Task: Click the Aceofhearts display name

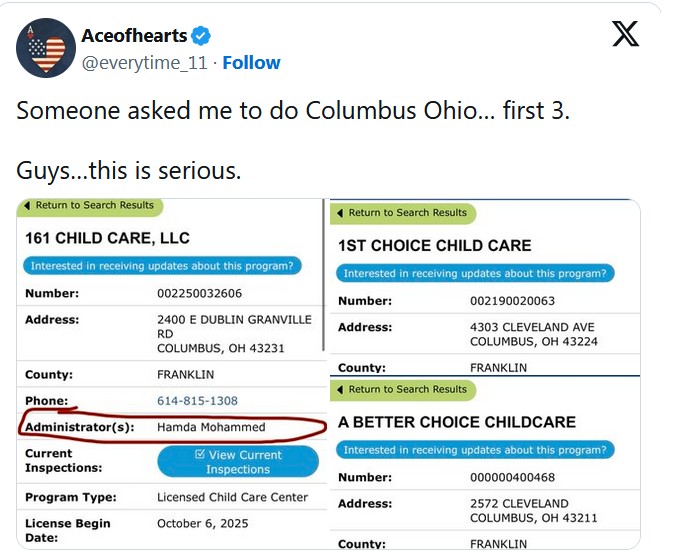Action: pos(134,36)
